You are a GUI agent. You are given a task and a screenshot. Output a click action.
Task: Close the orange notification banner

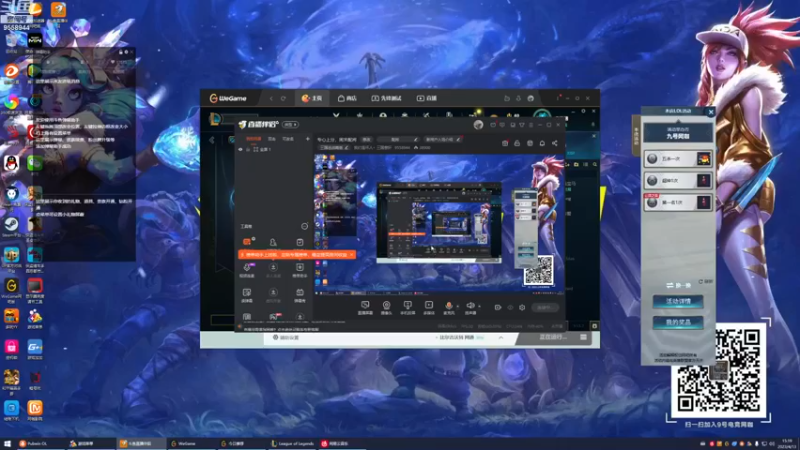pyautogui.click(x=352, y=254)
